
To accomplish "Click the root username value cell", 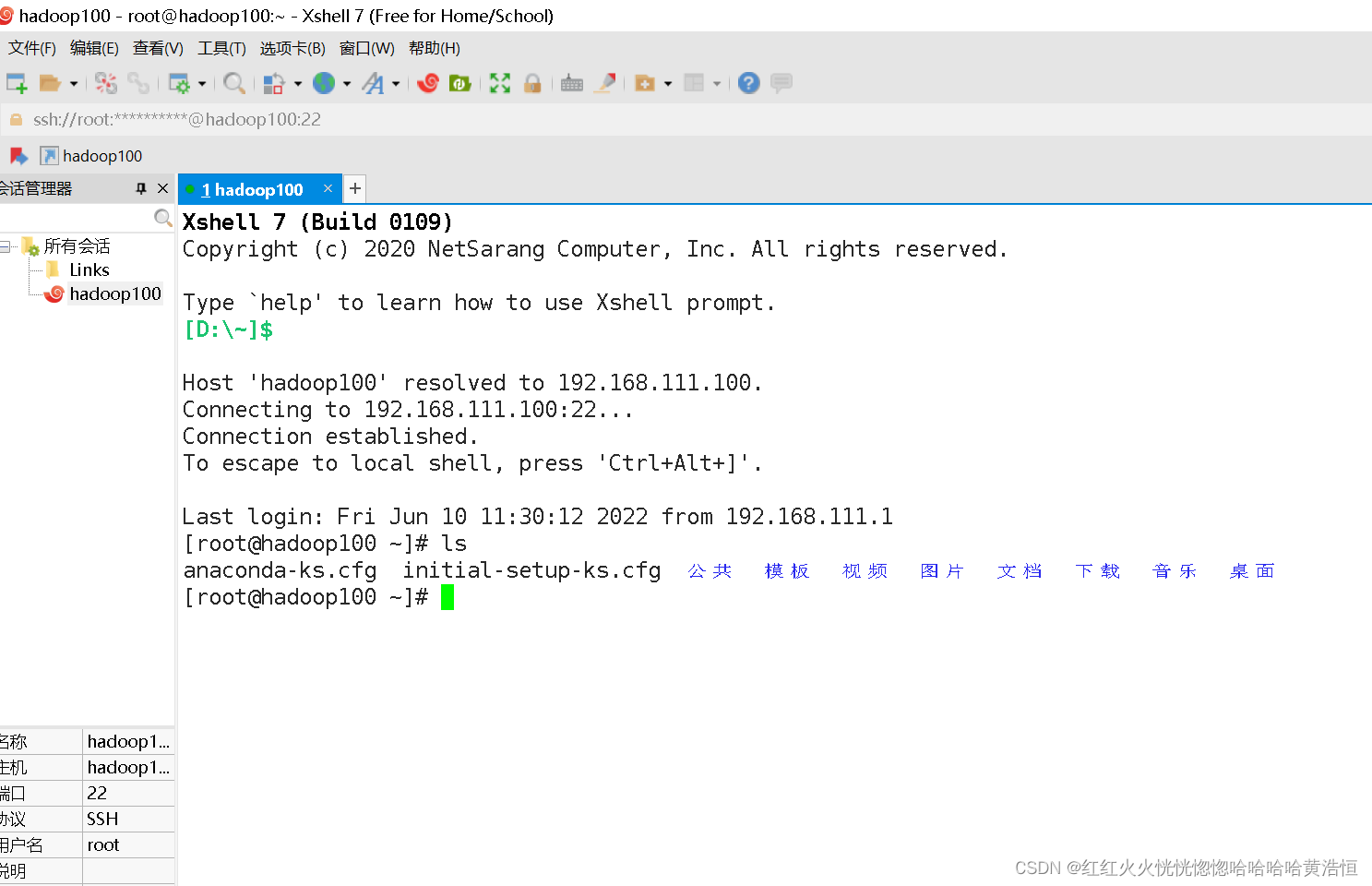I will 128,844.
